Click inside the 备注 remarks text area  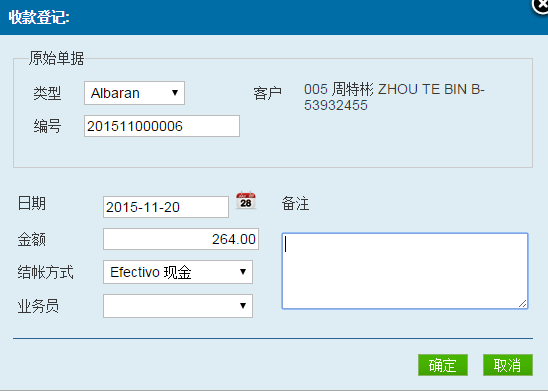pos(405,271)
